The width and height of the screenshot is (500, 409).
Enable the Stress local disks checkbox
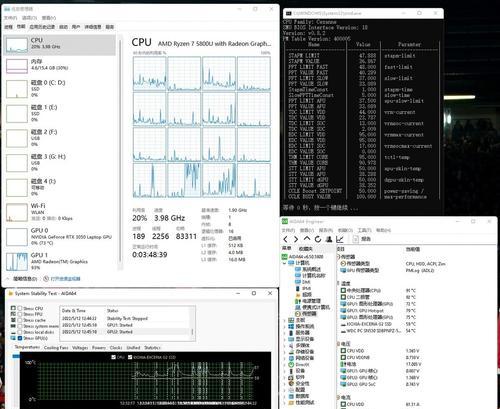pos(20,332)
